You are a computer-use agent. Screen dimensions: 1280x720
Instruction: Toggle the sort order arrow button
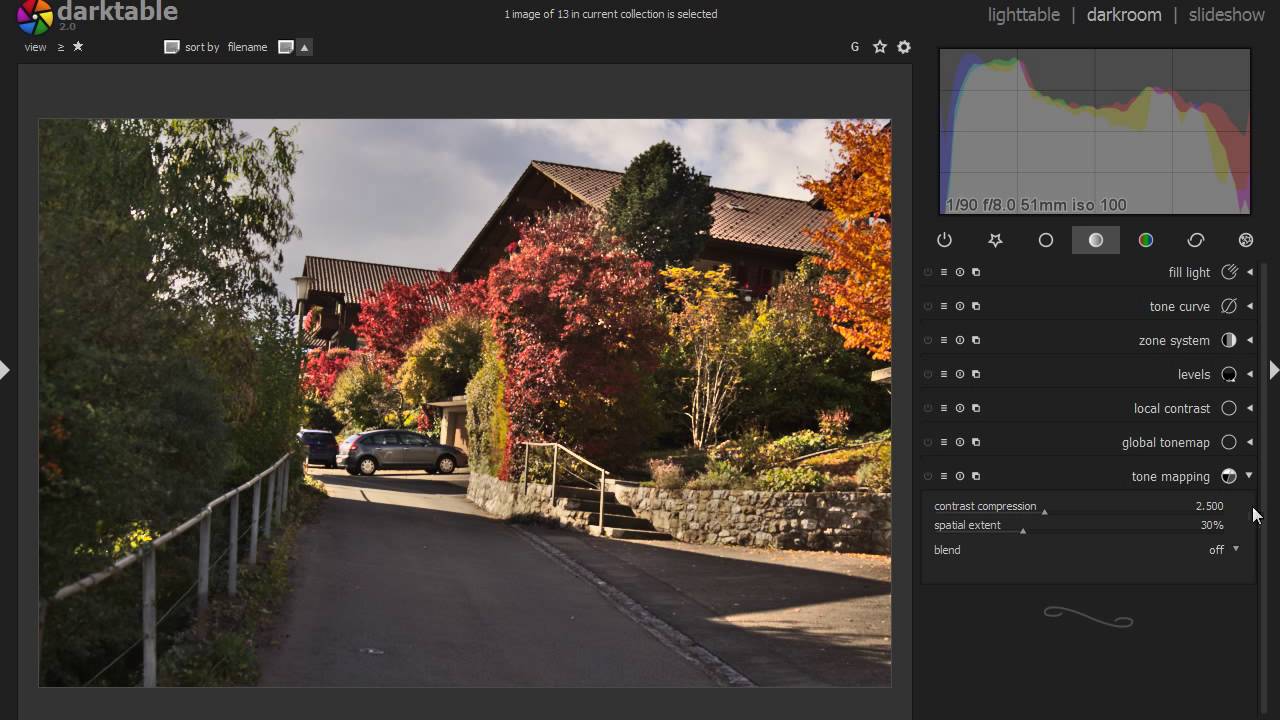(305, 47)
